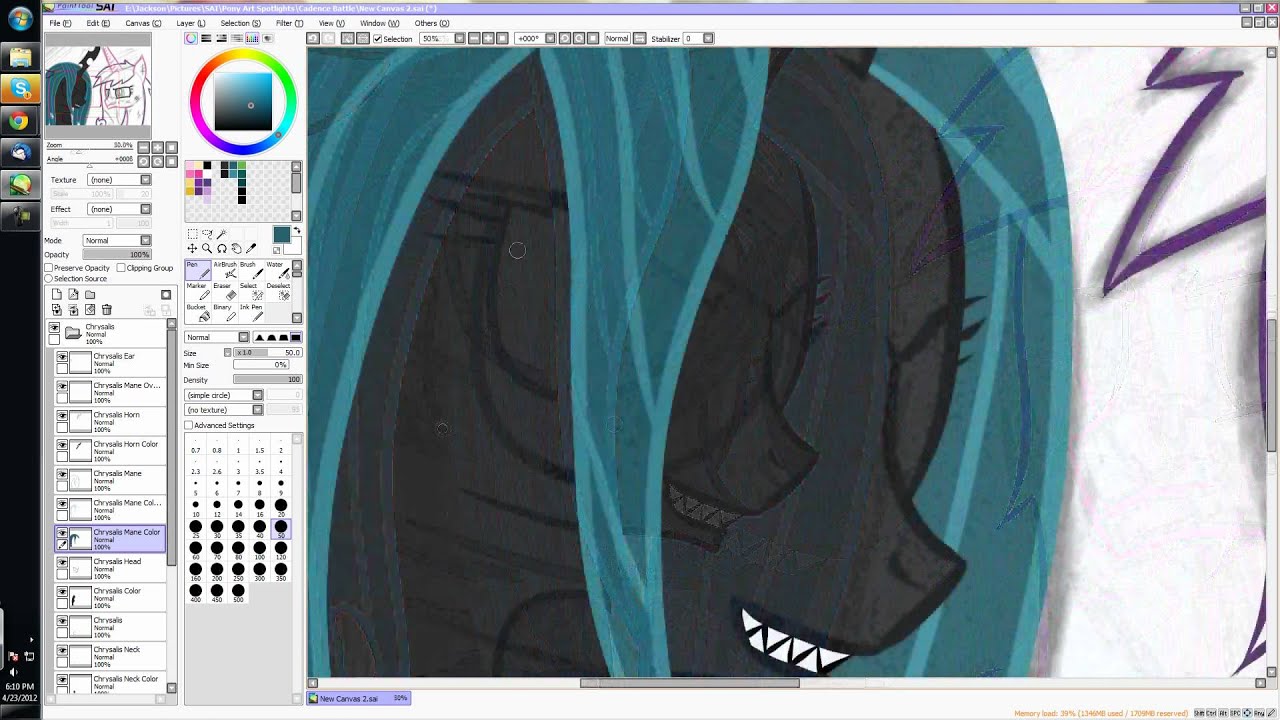
Task: Select brush size preset 20
Action: (x=281, y=508)
